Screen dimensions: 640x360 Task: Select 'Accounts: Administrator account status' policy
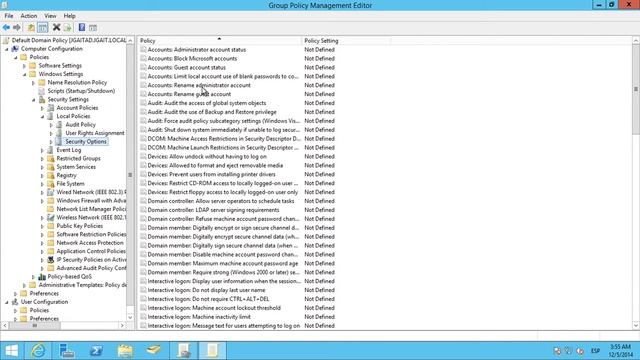(x=197, y=50)
